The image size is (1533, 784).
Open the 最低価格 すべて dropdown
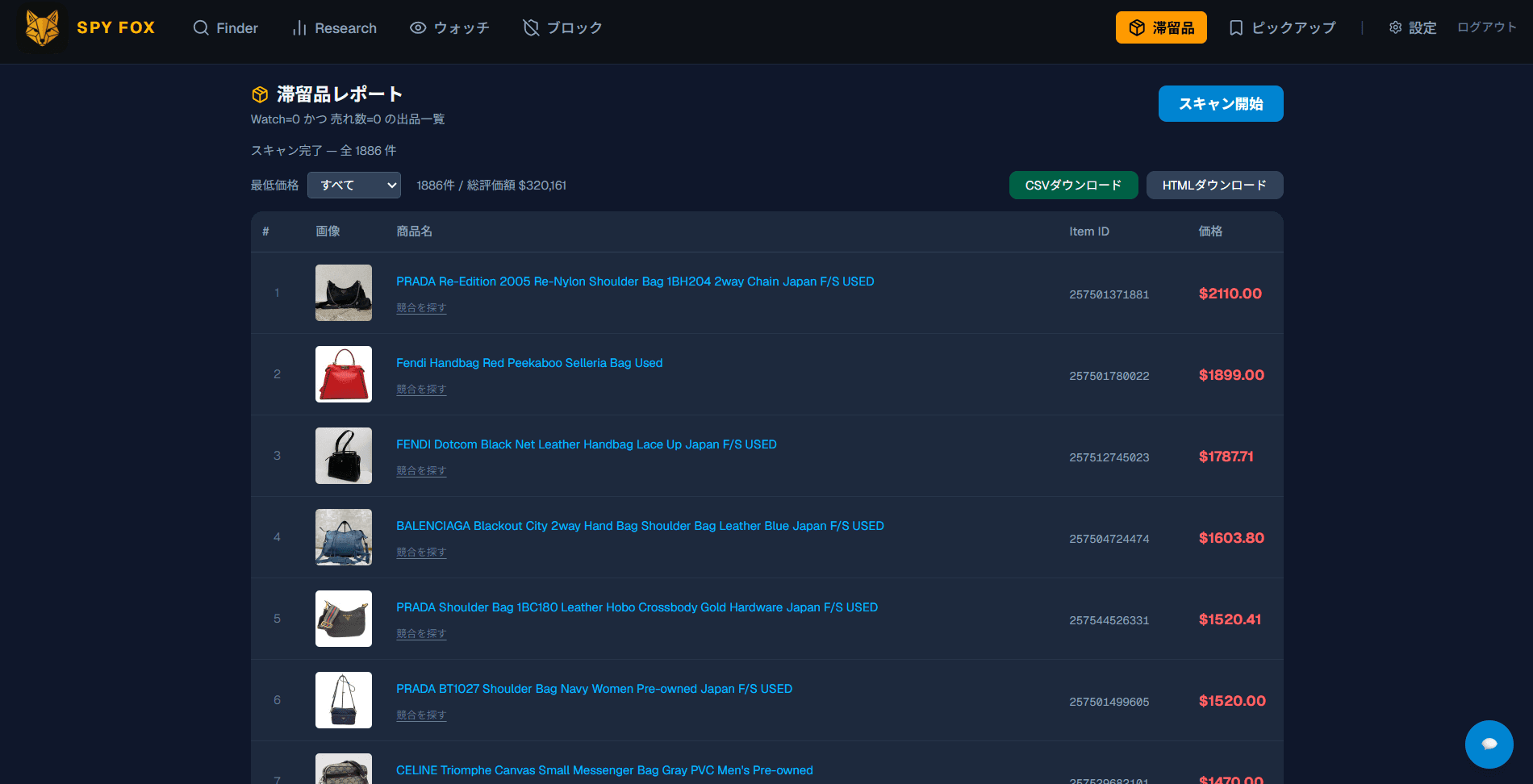point(354,185)
